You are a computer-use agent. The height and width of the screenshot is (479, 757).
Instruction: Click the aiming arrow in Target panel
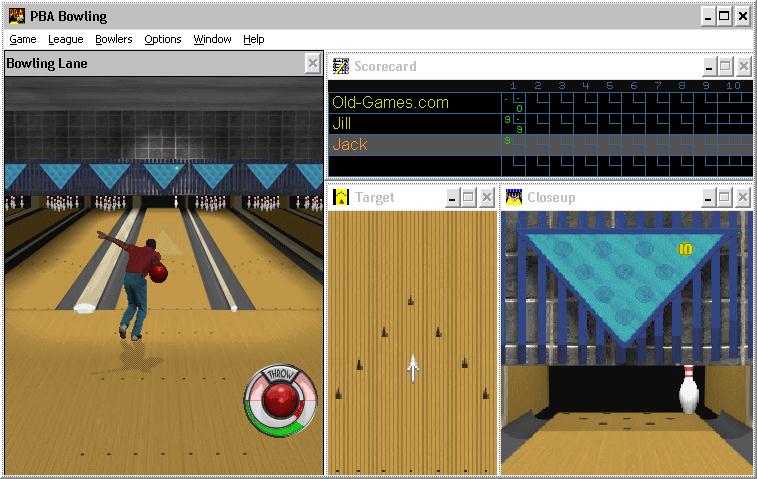(413, 369)
